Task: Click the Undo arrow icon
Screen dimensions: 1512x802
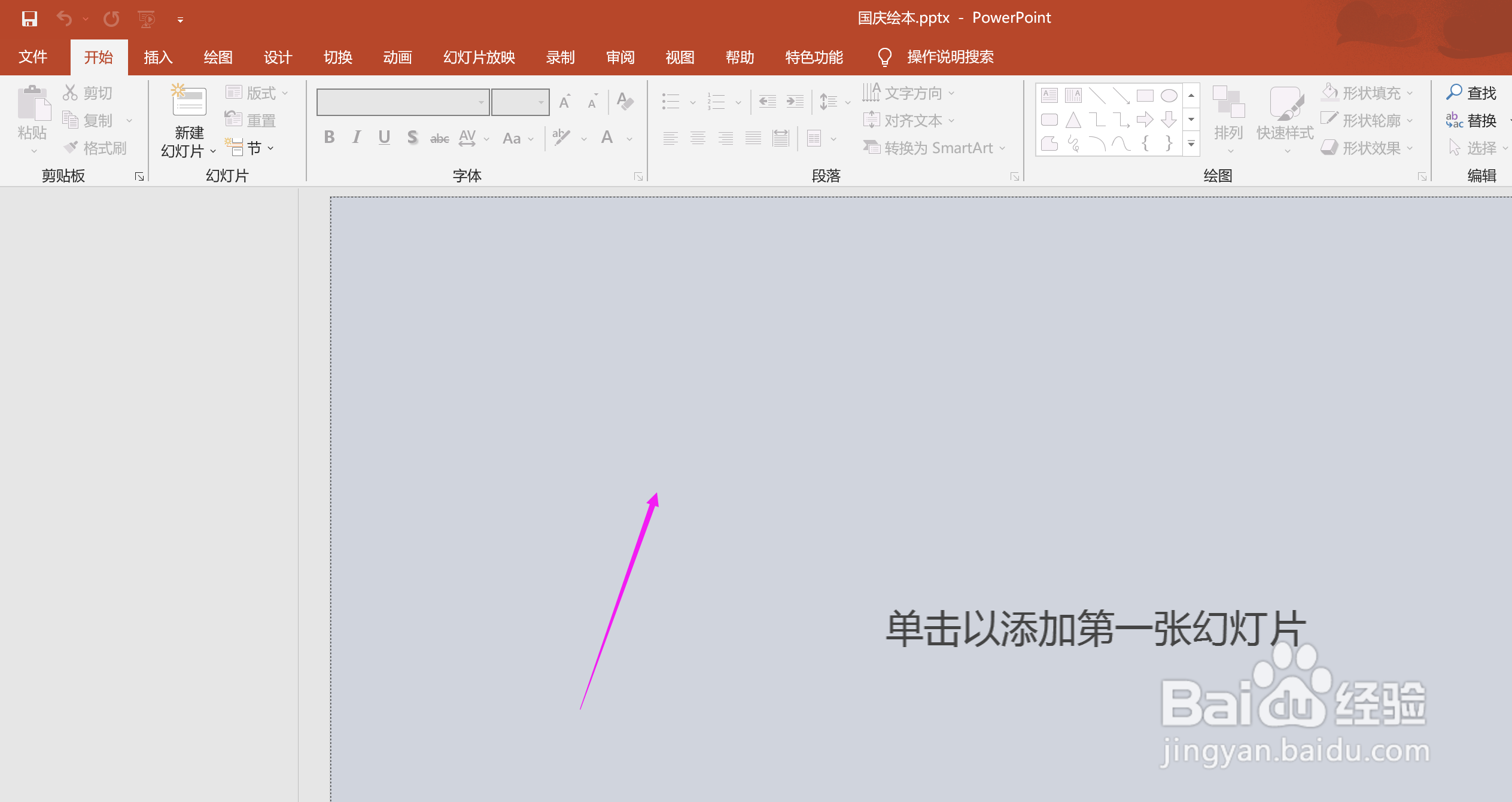Action: [x=64, y=19]
